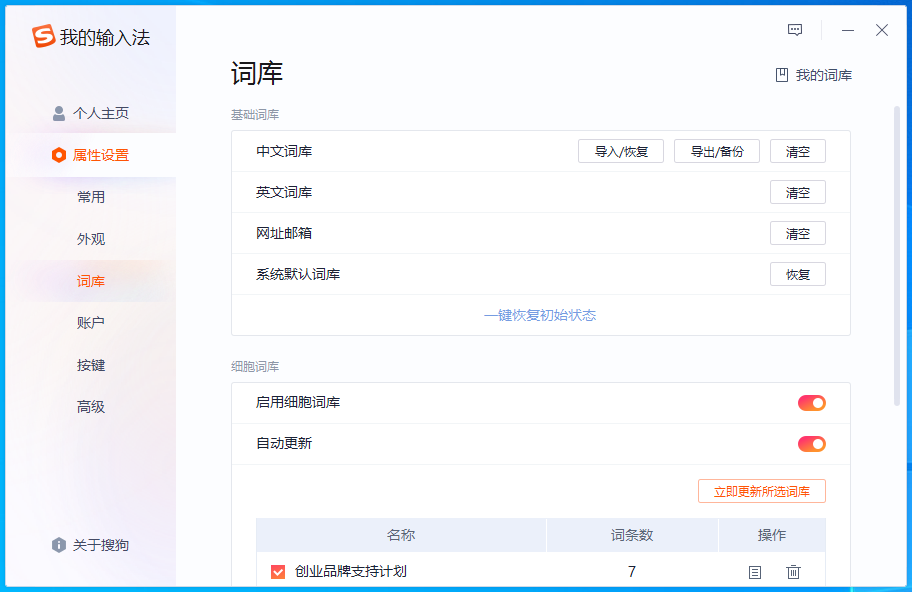Disable the 自动更新 switch
This screenshot has width=912, height=592.
[811, 444]
